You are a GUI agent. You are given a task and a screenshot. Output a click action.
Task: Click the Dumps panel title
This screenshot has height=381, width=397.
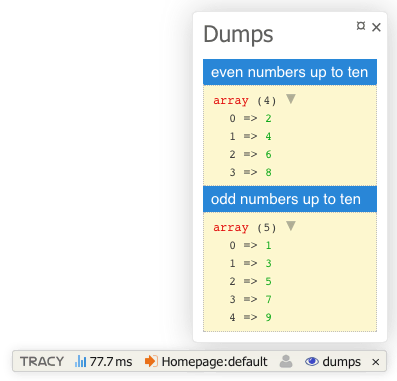coord(238,35)
